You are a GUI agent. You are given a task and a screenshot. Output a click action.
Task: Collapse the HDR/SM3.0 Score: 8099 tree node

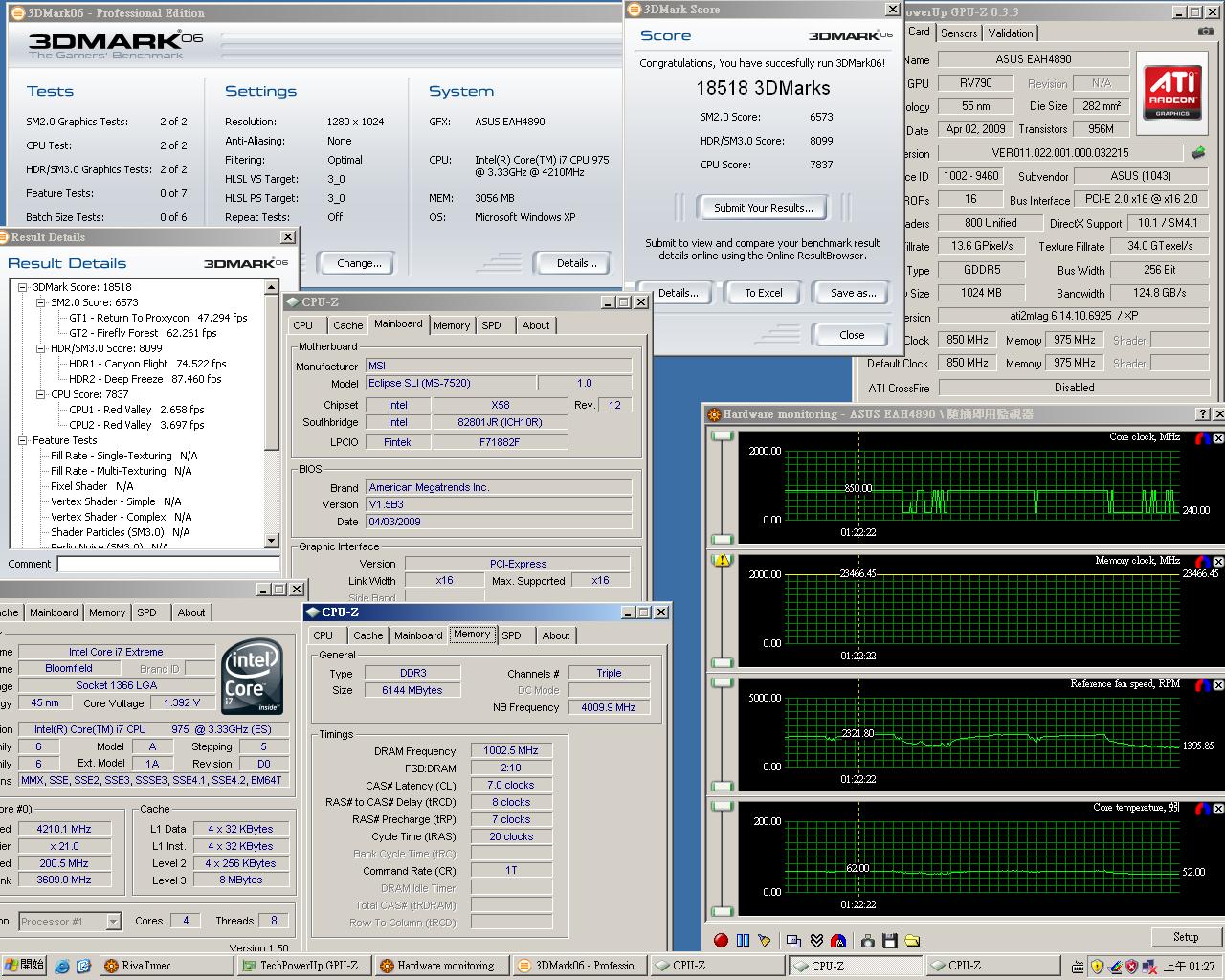click(41, 348)
